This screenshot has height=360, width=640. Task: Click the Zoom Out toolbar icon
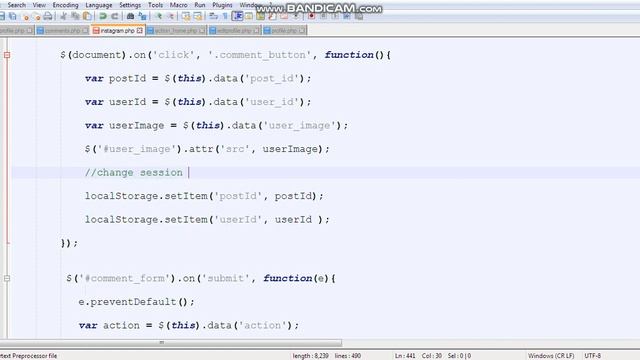(171, 16)
